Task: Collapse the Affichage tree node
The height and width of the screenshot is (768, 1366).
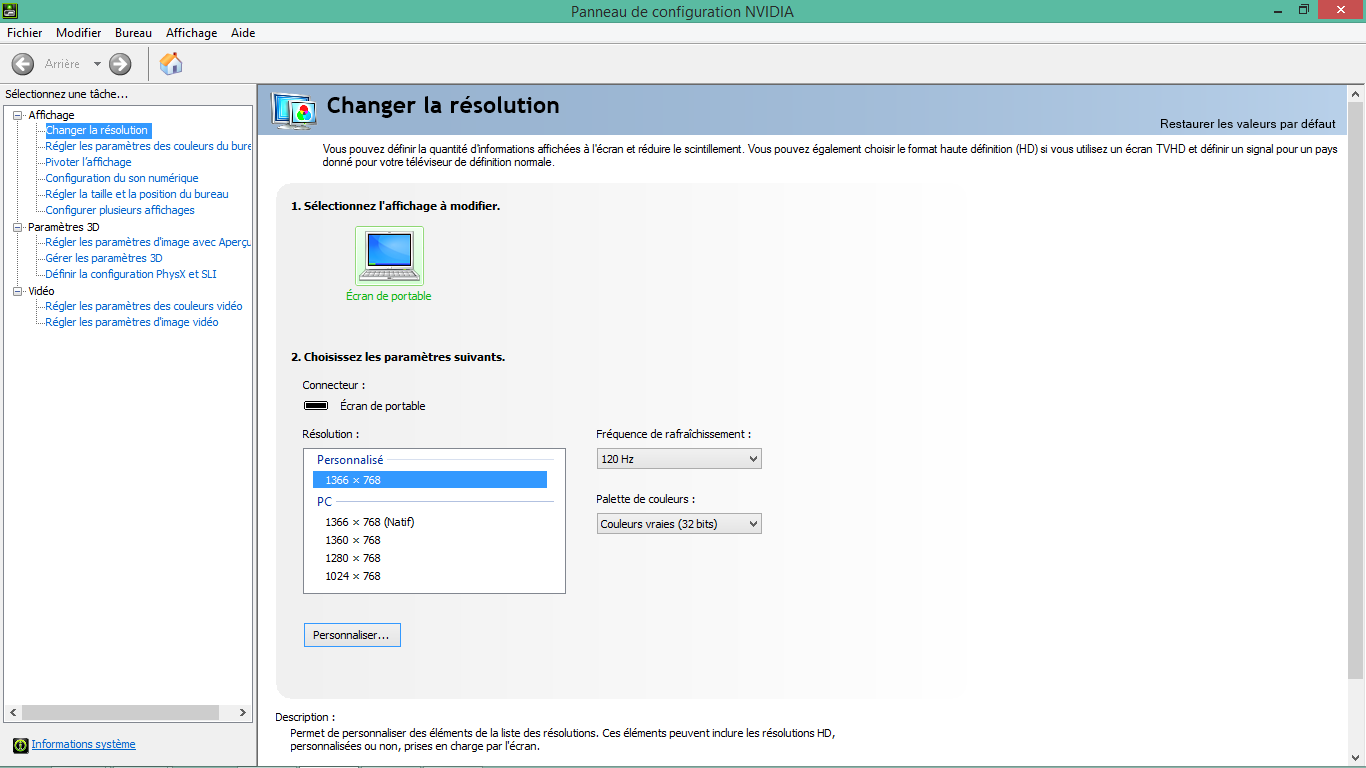Action: (17, 115)
